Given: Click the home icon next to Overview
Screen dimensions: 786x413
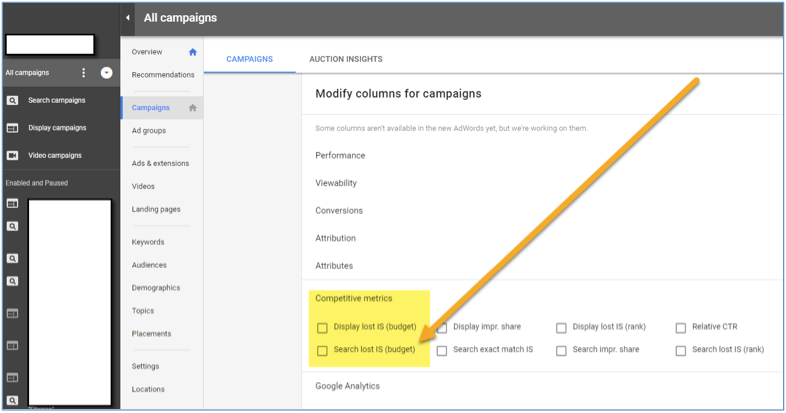Looking at the screenshot, I should (x=193, y=52).
